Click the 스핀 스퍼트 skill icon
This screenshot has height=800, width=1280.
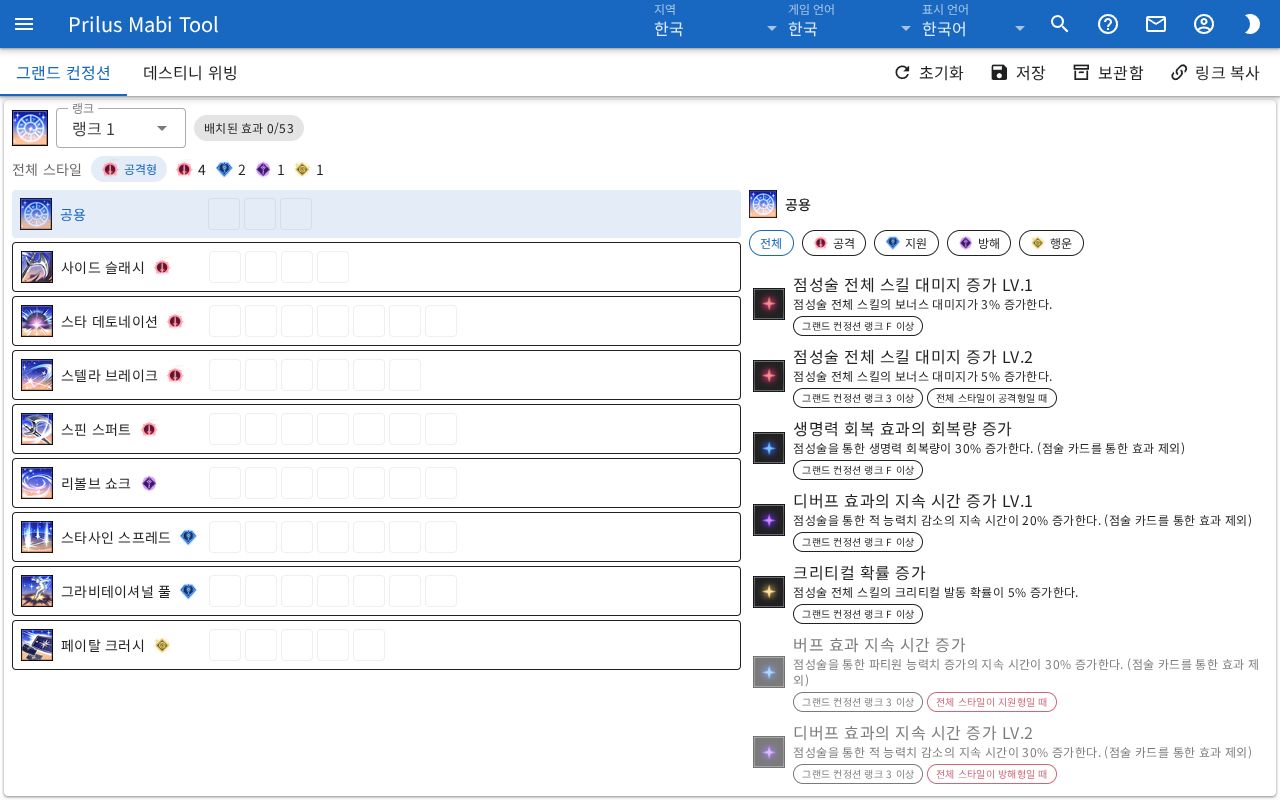coord(37,430)
